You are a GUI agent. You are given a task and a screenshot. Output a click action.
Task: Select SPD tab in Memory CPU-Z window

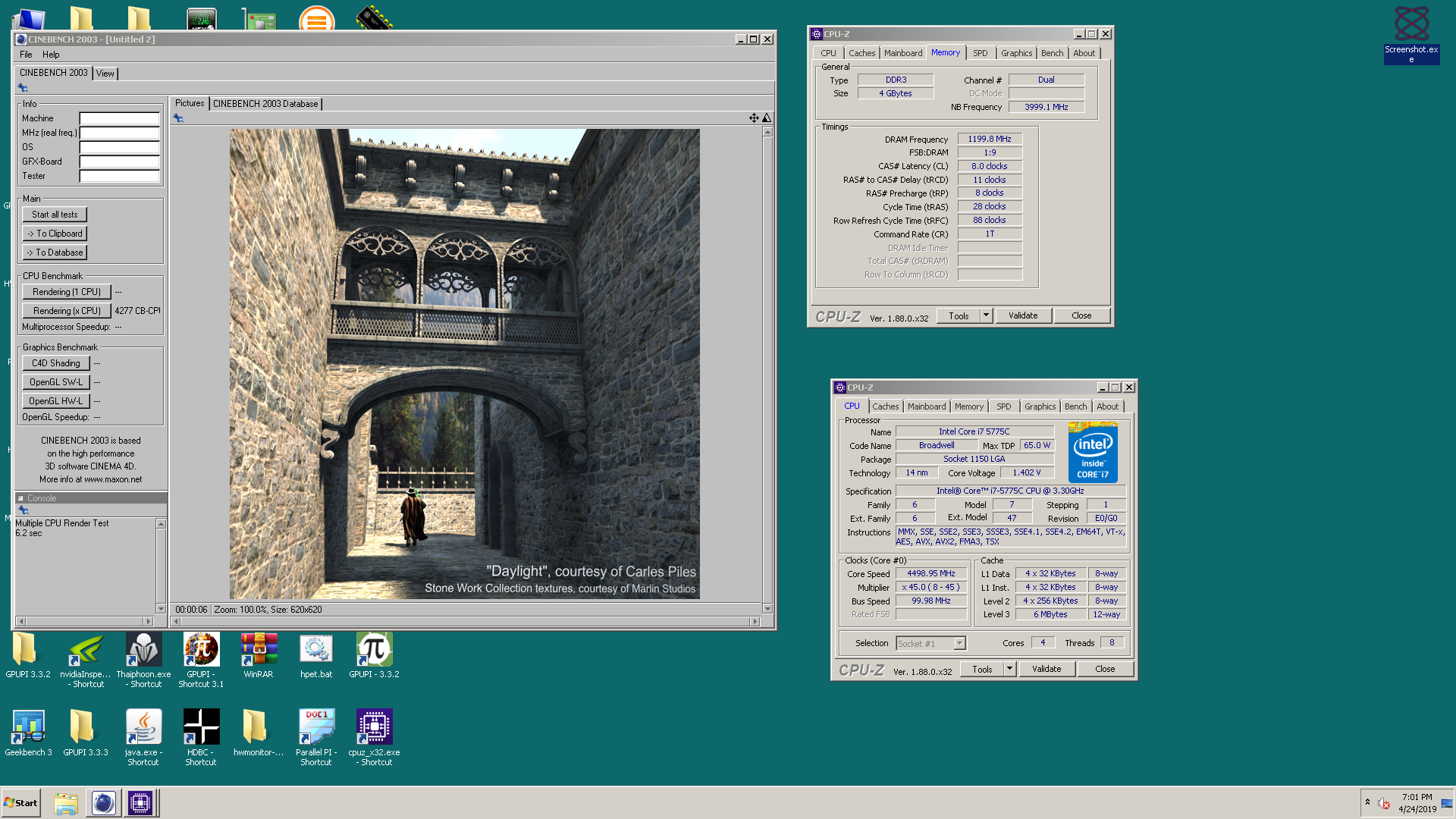click(980, 53)
